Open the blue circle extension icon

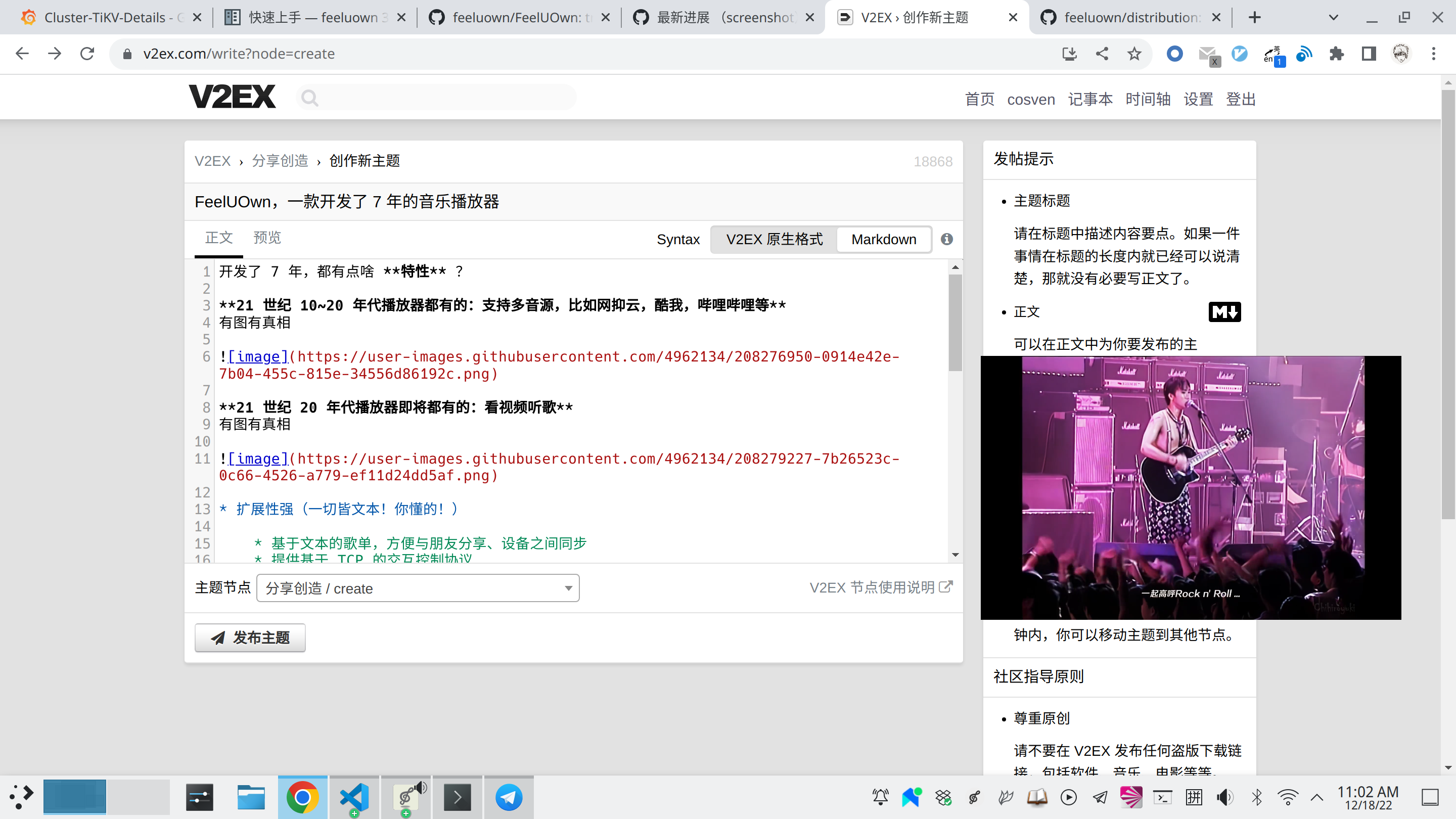pos(1174,54)
